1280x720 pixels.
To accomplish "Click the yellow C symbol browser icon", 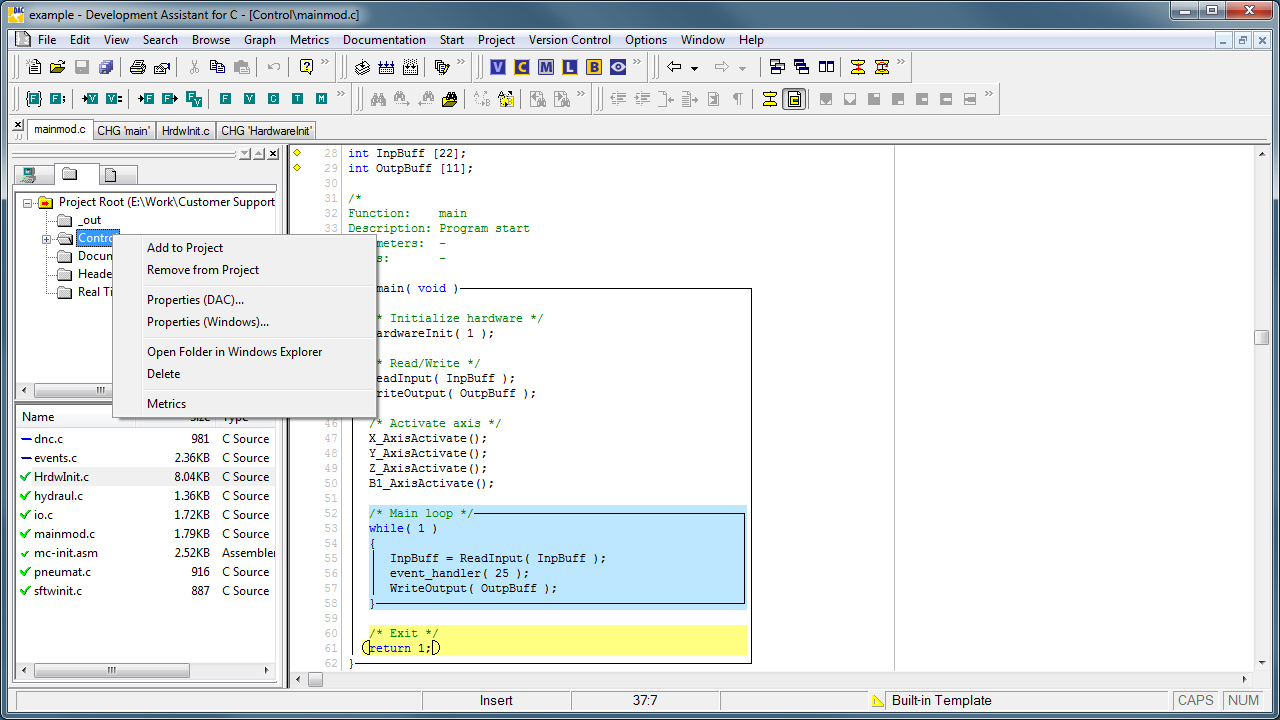I will (522, 67).
